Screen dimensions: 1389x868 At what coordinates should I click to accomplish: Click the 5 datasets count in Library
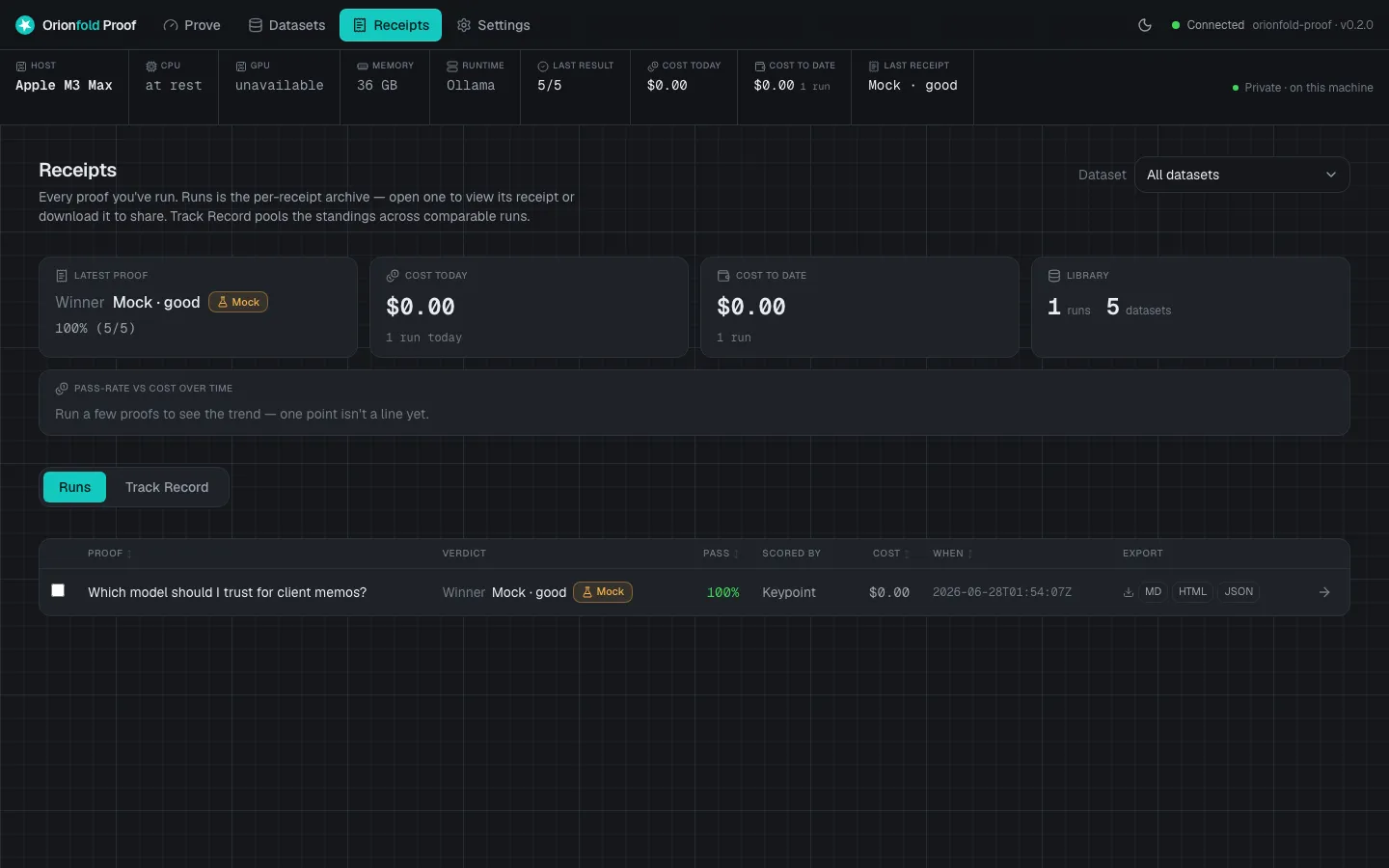click(x=1138, y=308)
